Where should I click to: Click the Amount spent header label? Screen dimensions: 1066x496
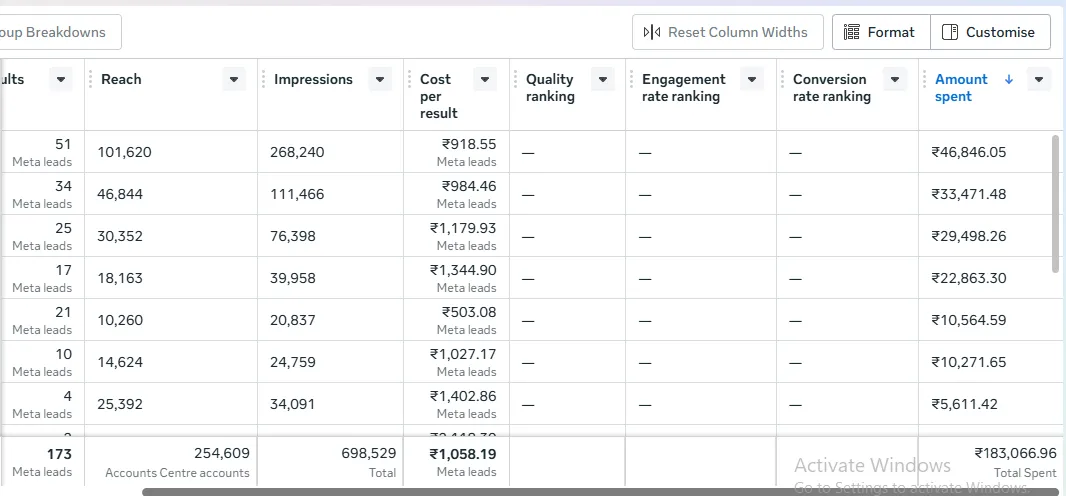pos(961,88)
